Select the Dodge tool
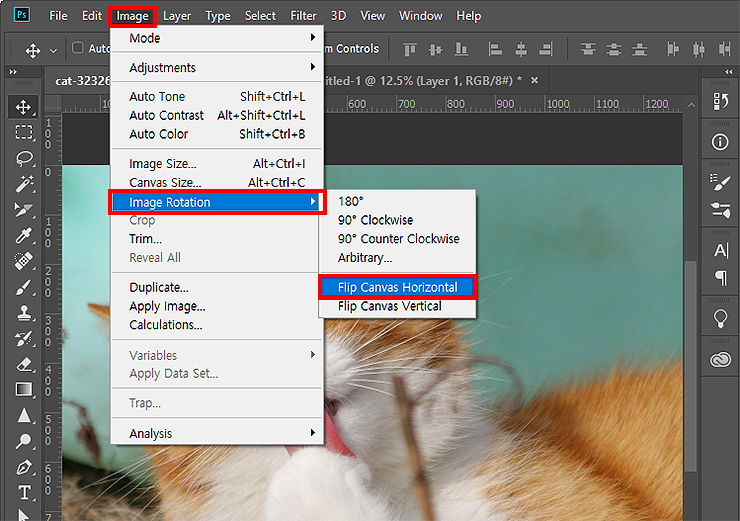The width and height of the screenshot is (740, 521). coord(23,441)
